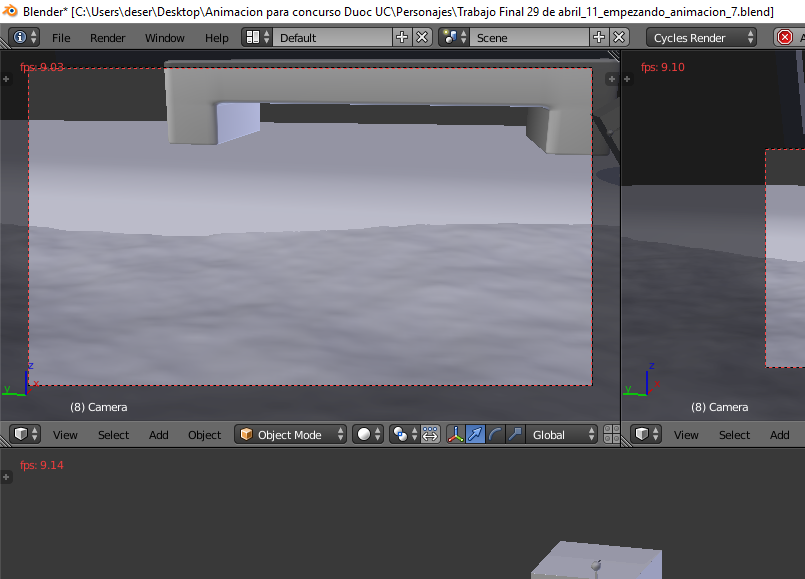Open the Object menu in 3D view
The image size is (805, 579).
[205, 435]
